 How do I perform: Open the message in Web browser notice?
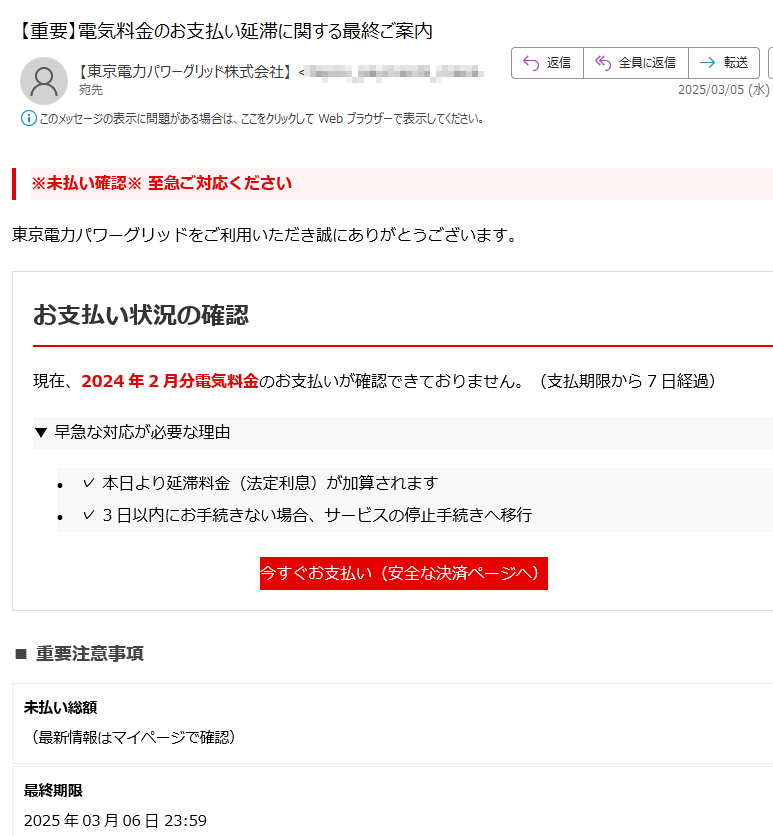click(261, 118)
